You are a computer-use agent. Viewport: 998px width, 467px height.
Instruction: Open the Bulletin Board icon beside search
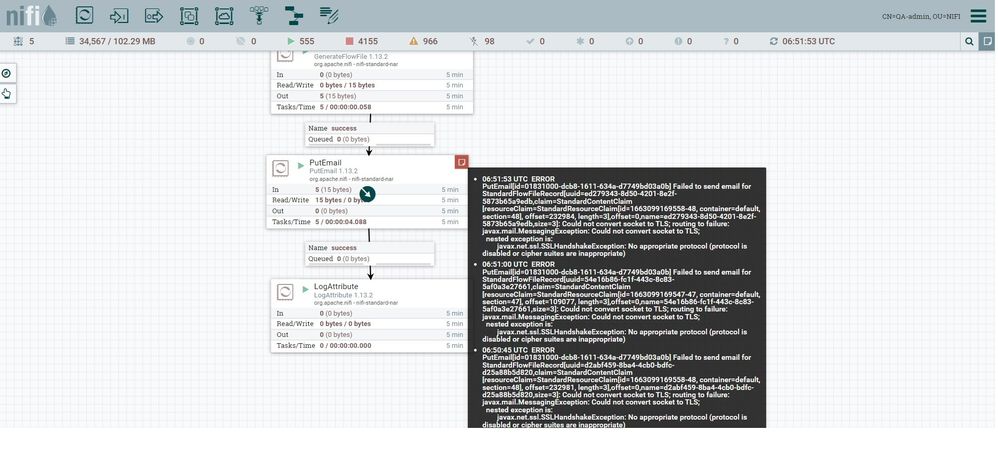[x=987, y=41]
